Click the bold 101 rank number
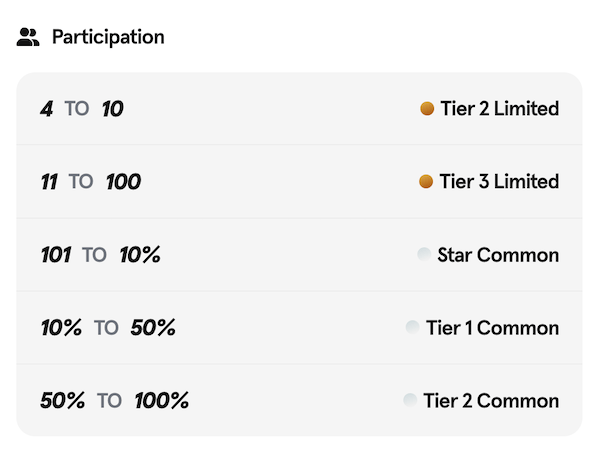The height and width of the screenshot is (455, 600). click(x=55, y=255)
